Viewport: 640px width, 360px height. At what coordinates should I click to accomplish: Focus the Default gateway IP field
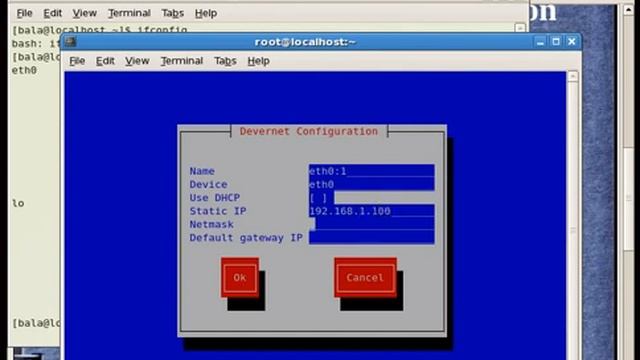371,238
